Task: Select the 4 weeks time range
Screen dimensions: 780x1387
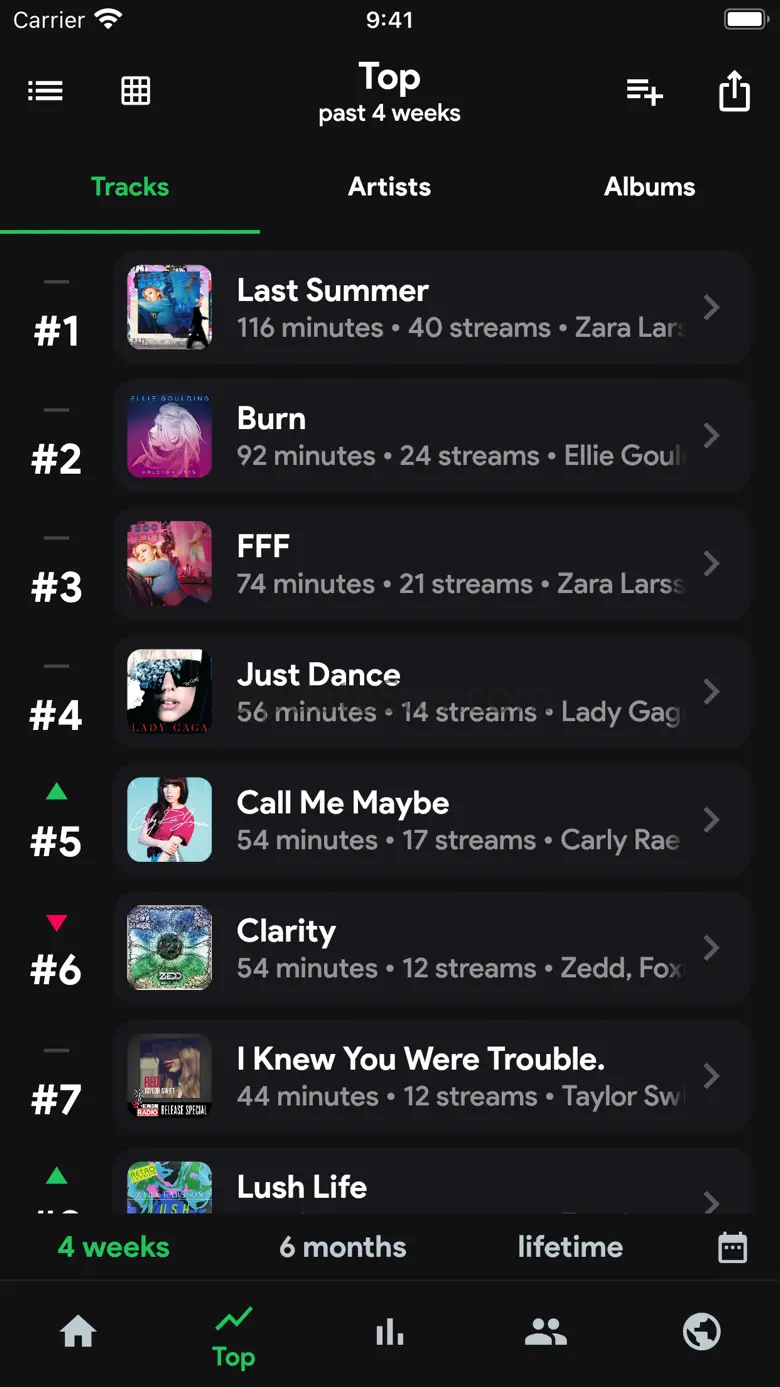Action: click(x=114, y=1247)
